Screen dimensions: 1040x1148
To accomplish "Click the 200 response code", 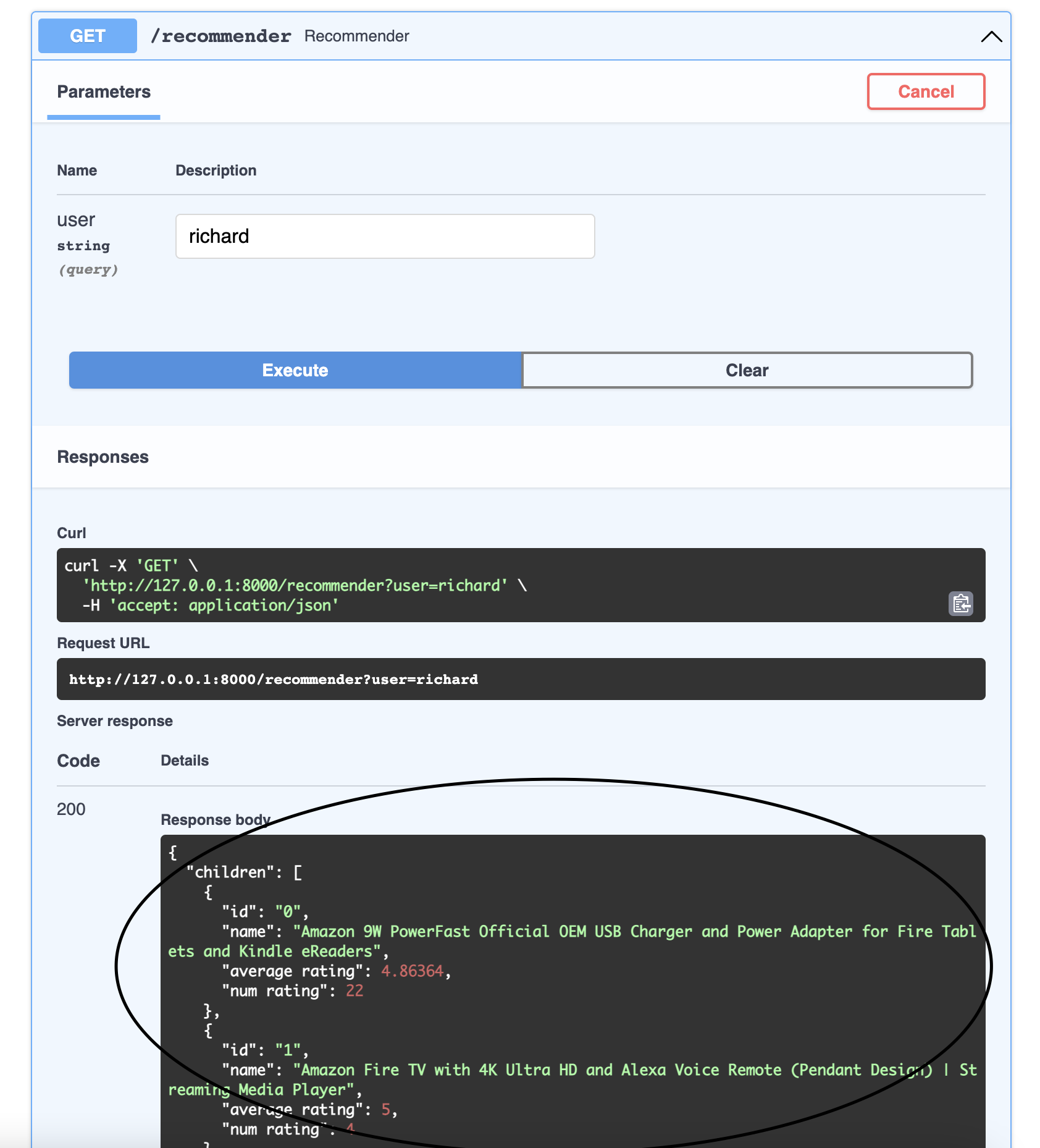I will pos(71,809).
